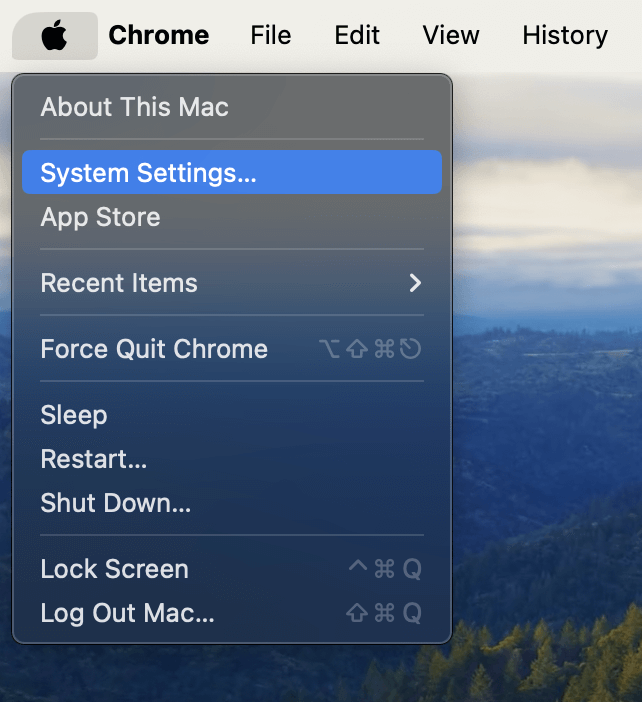Choose Log Out Mac…

tap(127, 613)
